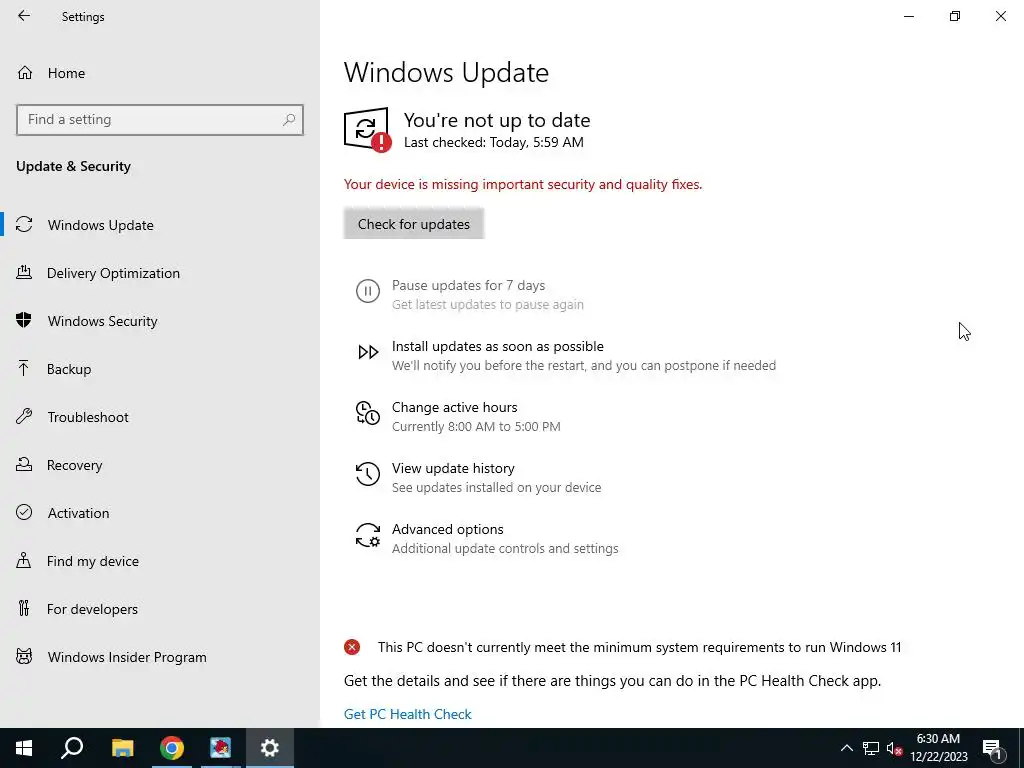This screenshot has height=768, width=1024.
Task: Select the Recovery icon in the sidebar
Action: (x=24, y=464)
